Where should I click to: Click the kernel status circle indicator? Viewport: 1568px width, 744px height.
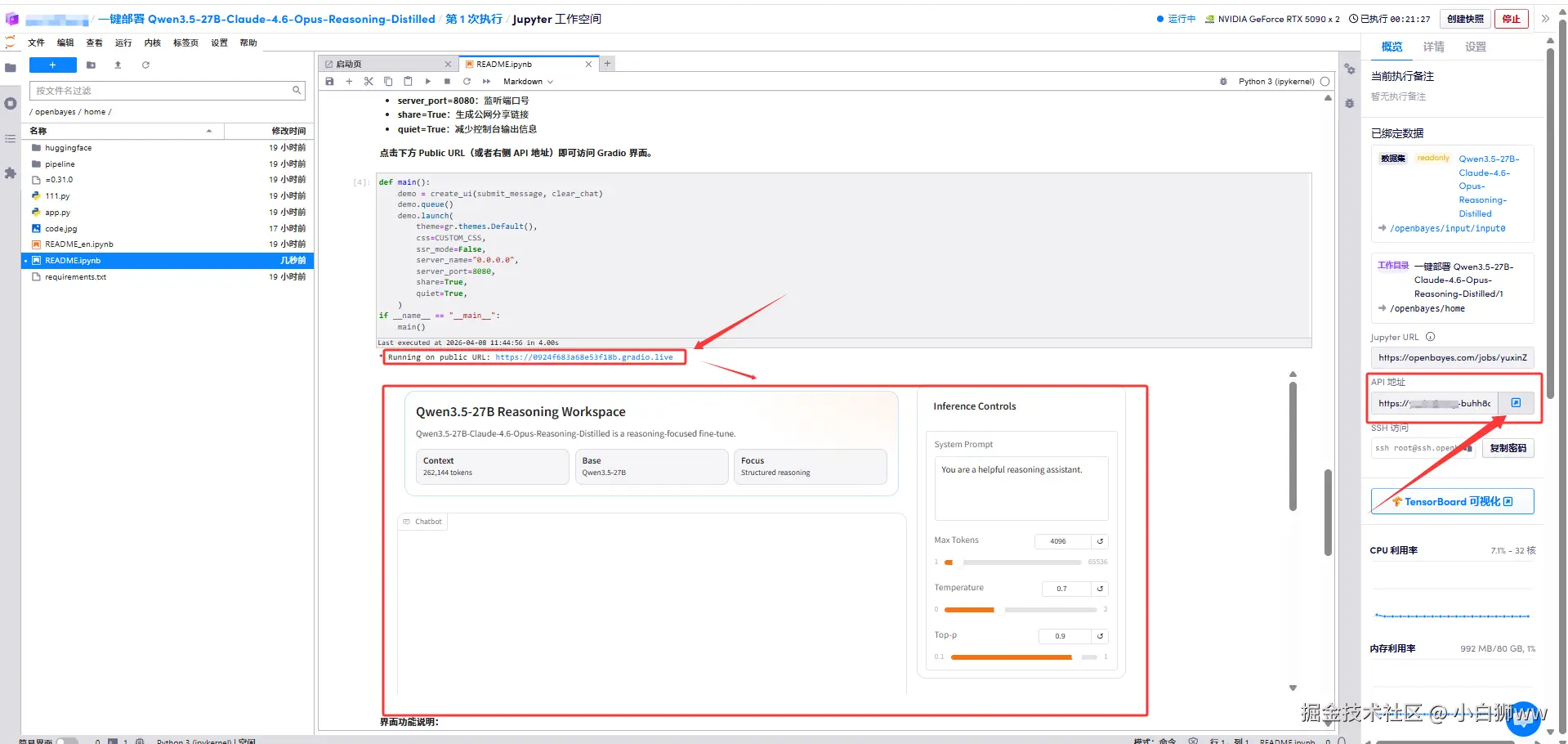[1325, 82]
